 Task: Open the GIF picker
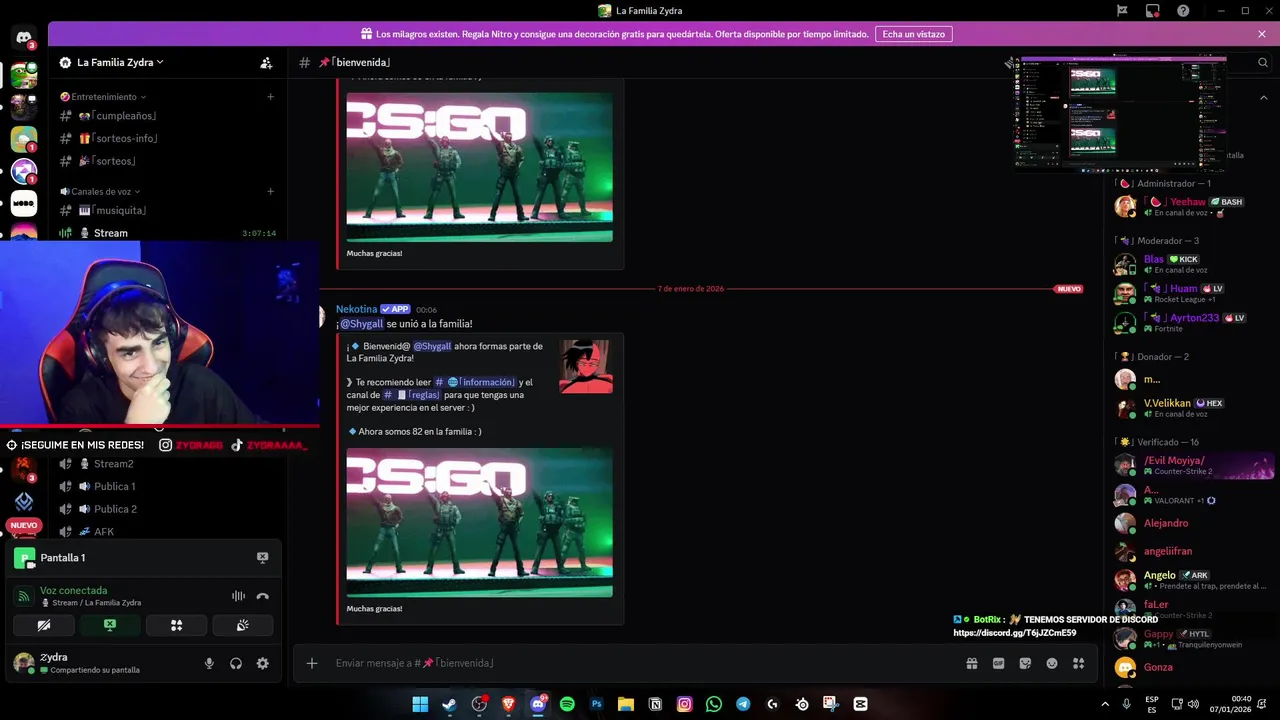998,663
